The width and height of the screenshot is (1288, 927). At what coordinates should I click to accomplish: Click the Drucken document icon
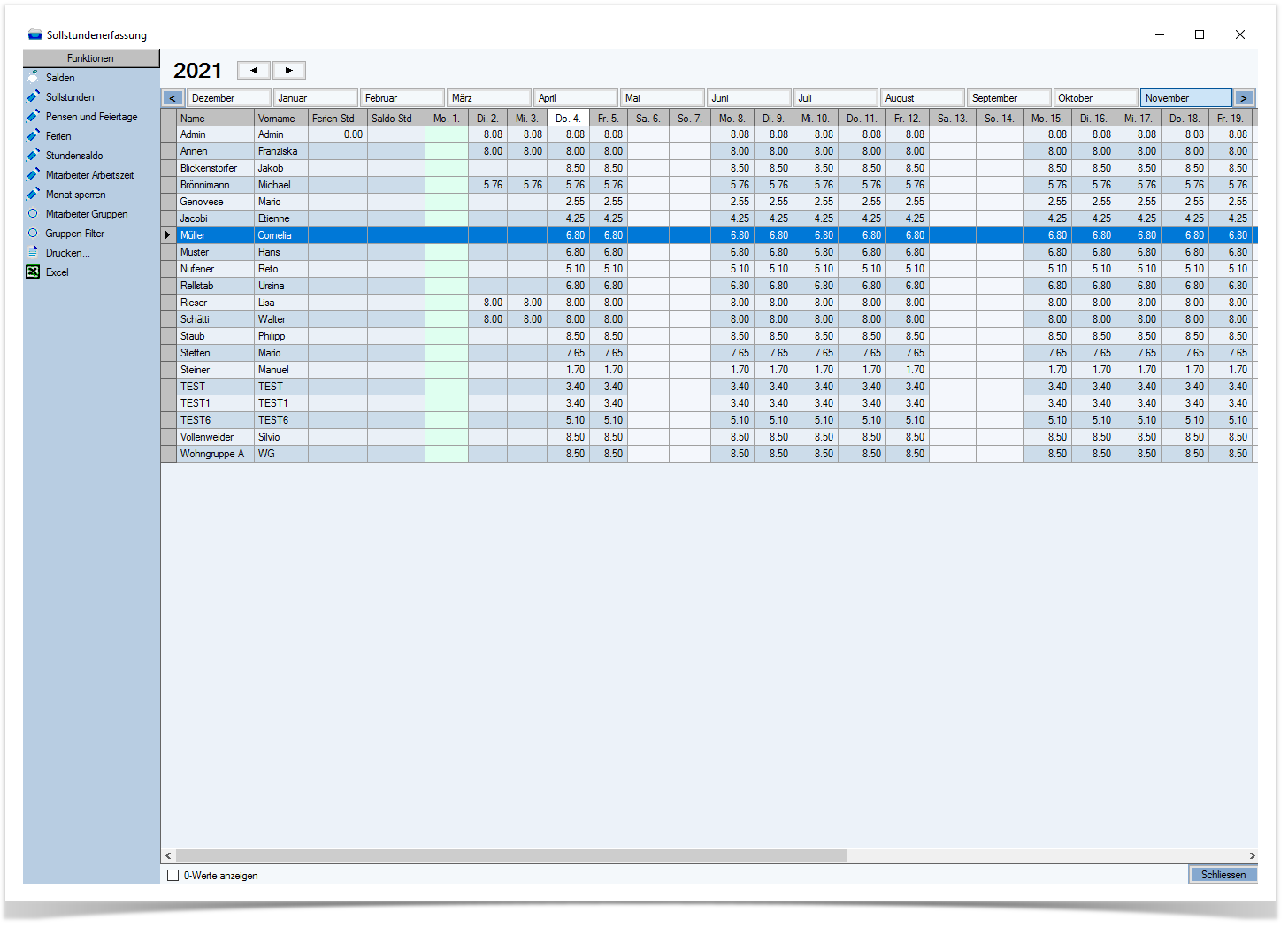(33, 252)
